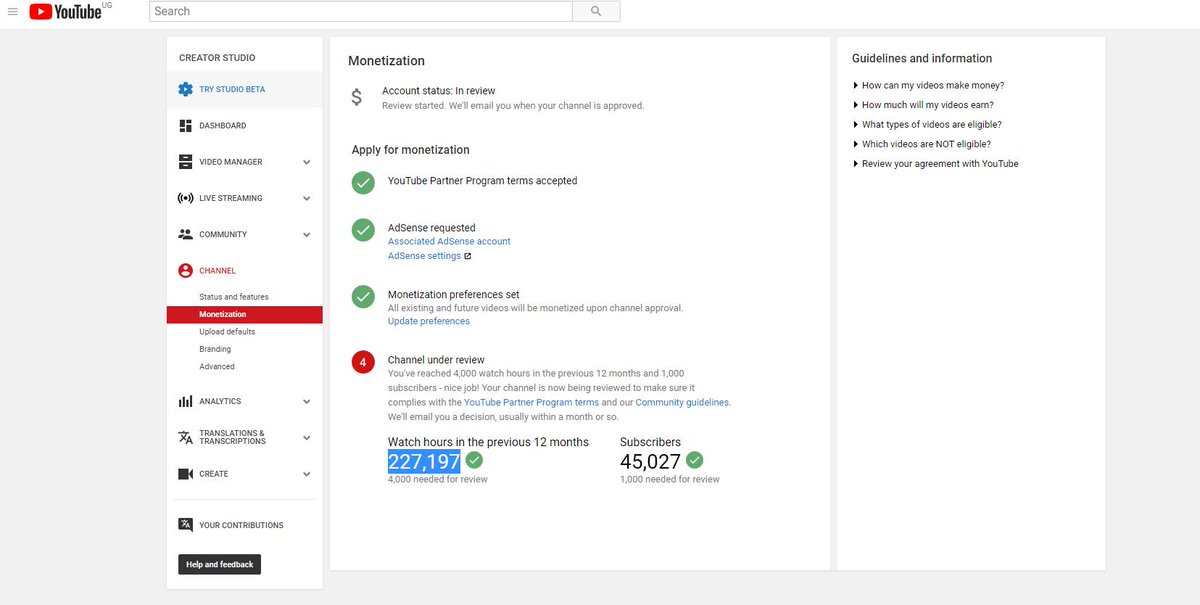The height and width of the screenshot is (605, 1200).
Task: Click green check beside Monetization preferences set
Action: pos(363,296)
